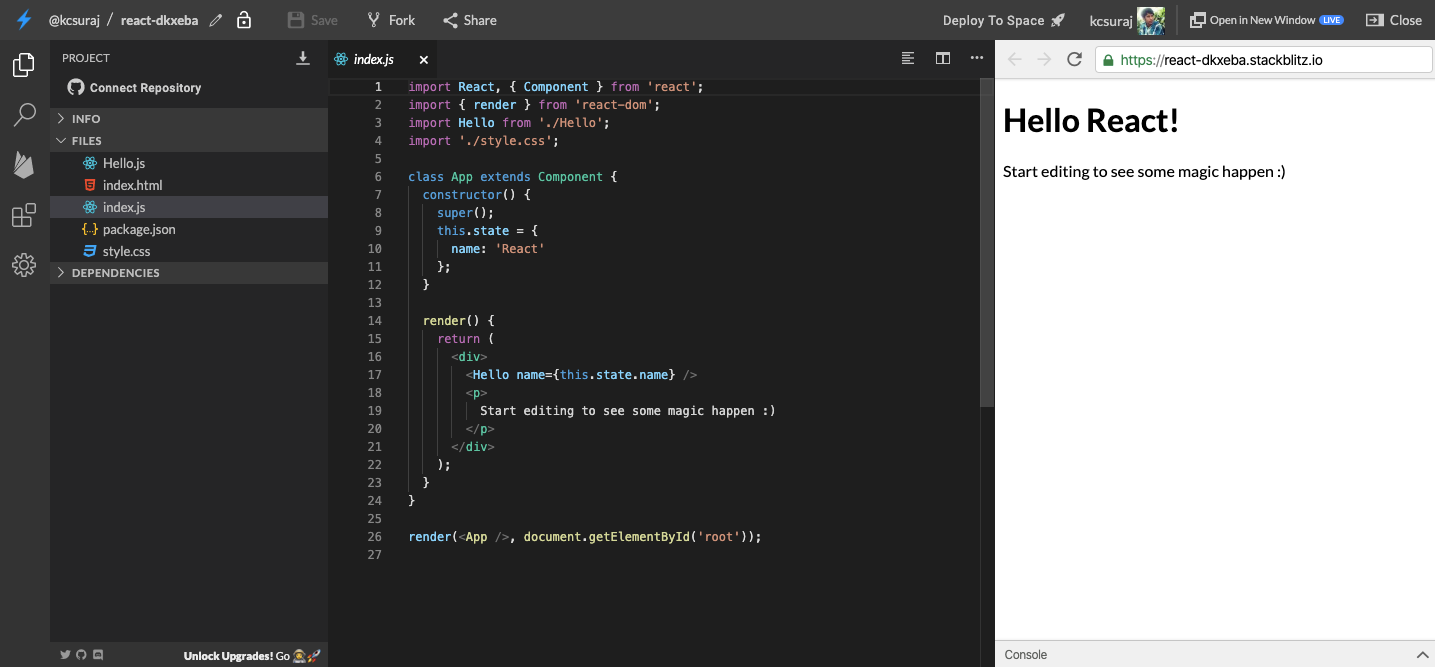Open the Files explorer in the sidebar

24,66
